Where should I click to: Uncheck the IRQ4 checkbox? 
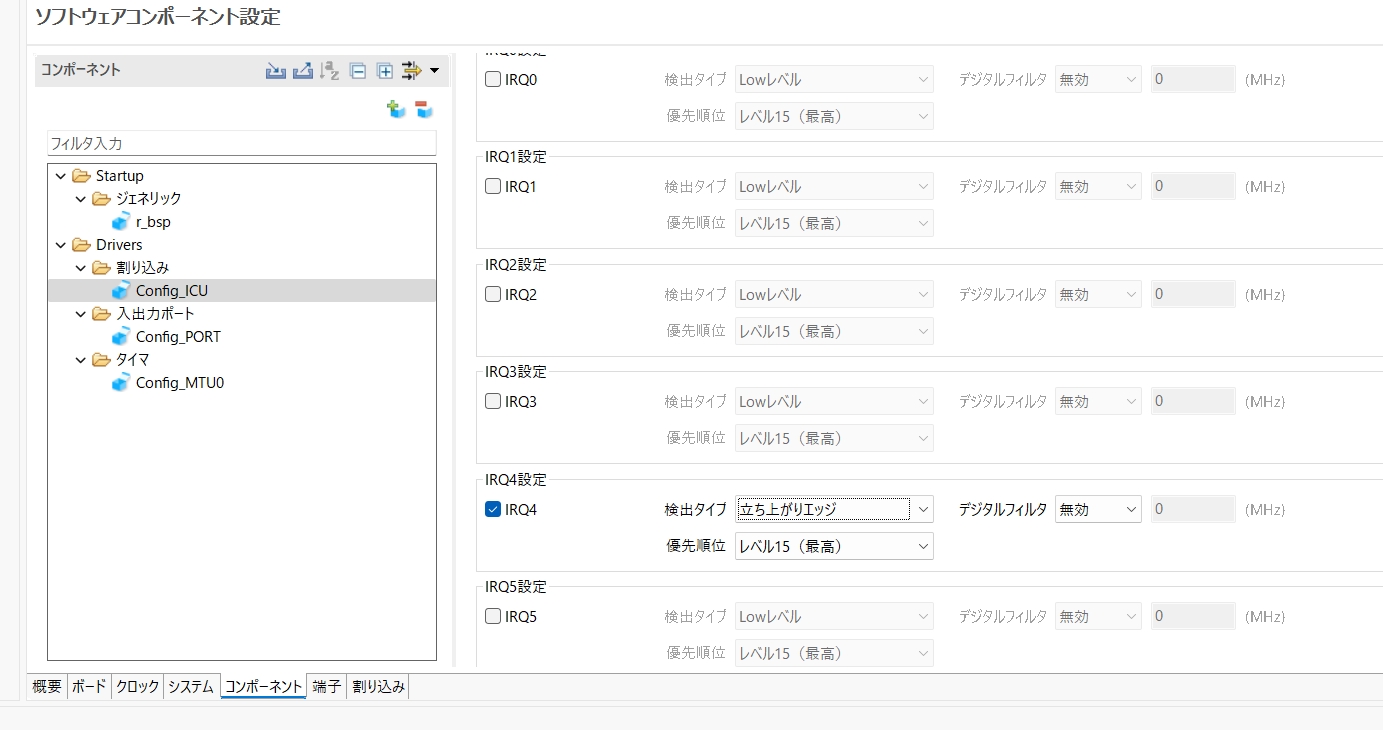493,509
